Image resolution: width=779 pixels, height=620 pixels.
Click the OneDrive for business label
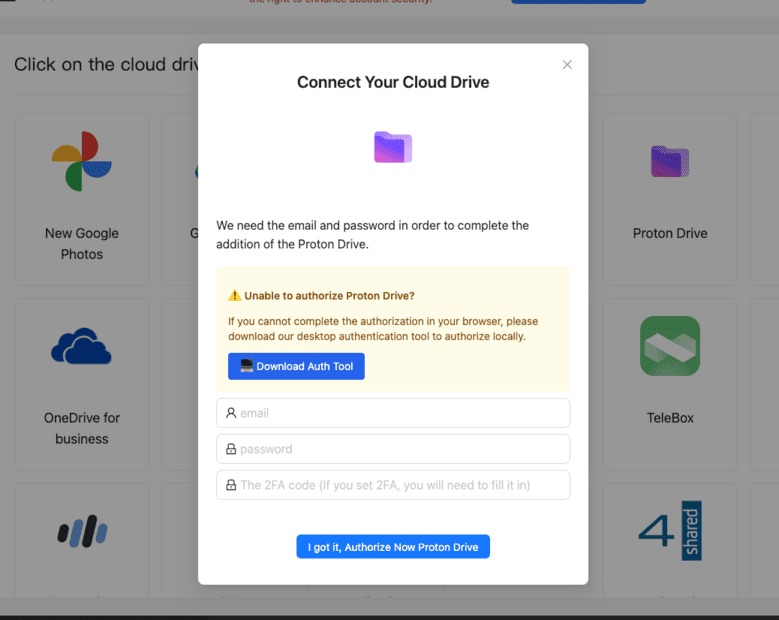point(82,428)
